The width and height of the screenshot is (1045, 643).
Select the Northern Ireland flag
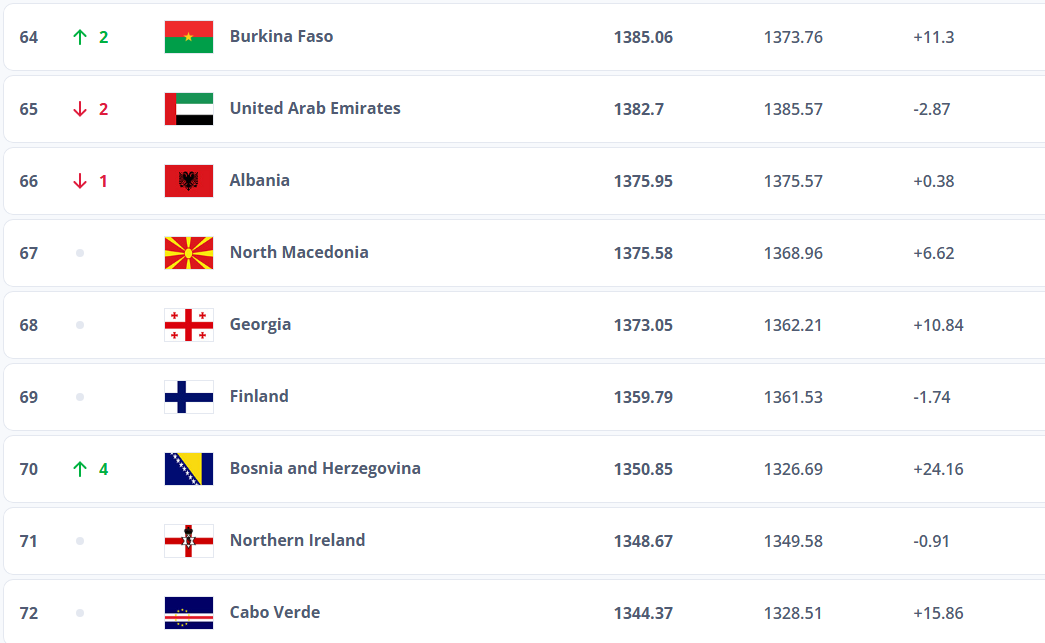tap(189, 541)
